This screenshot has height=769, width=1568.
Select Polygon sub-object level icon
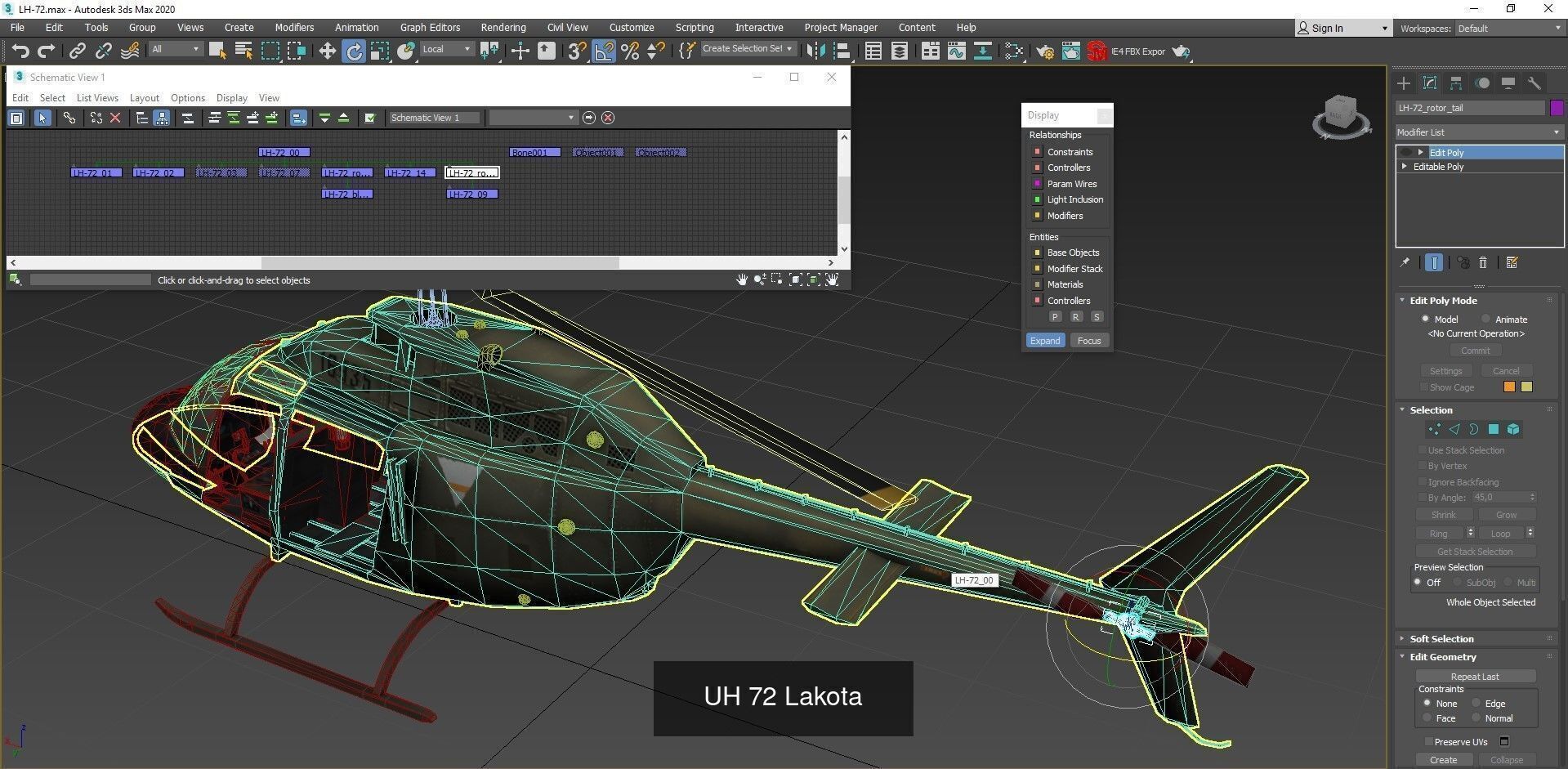point(1494,429)
